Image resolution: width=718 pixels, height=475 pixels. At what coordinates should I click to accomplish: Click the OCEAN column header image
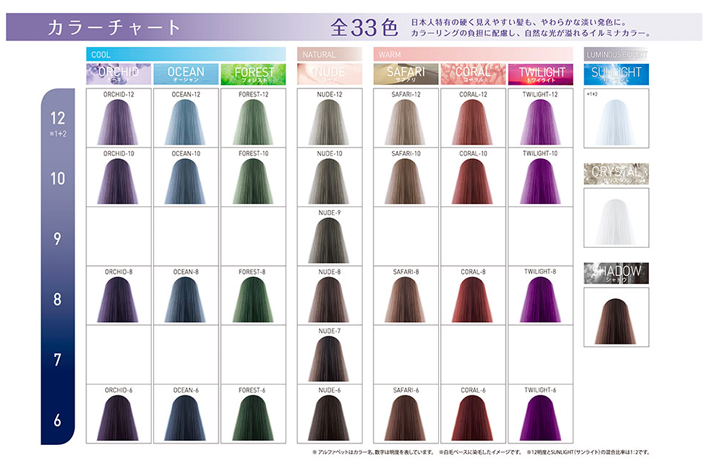[186, 74]
